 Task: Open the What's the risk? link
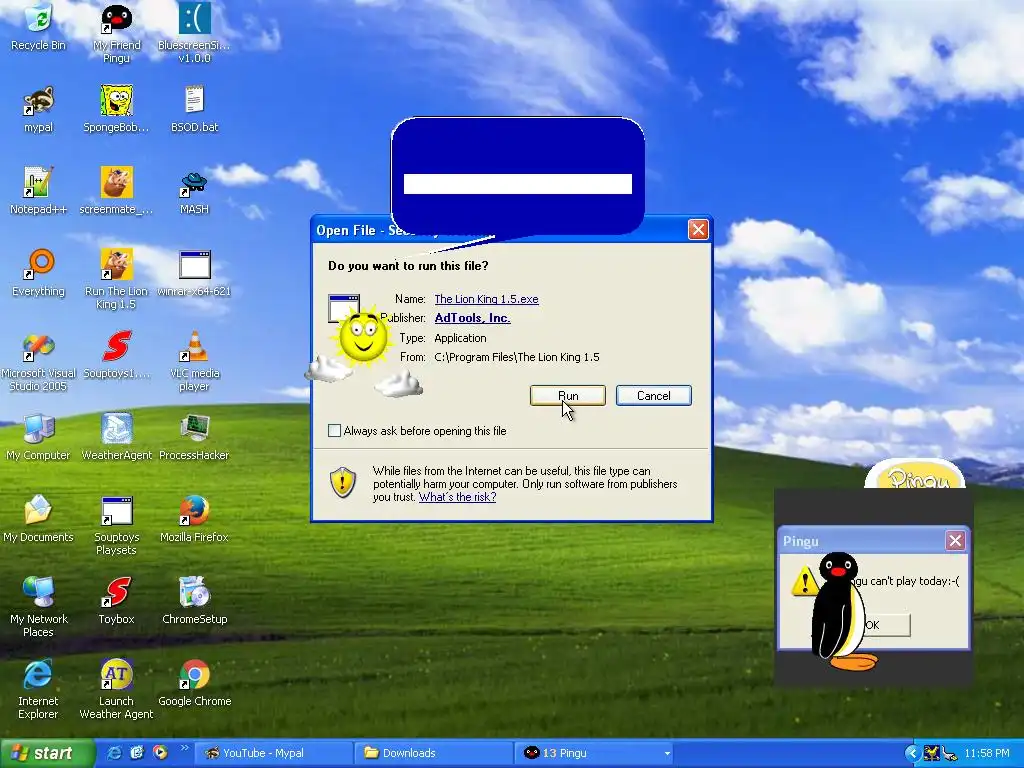coord(457,496)
